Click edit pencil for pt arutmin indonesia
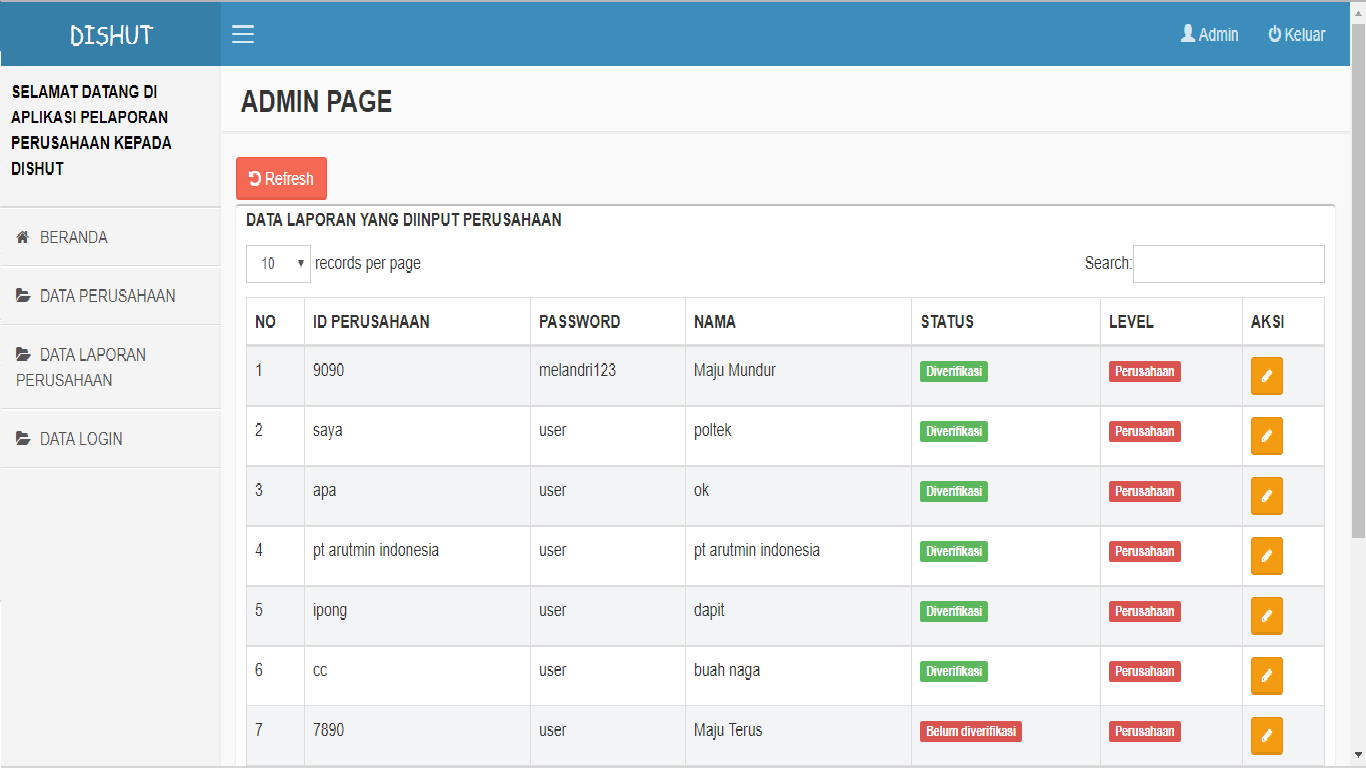1366x768 pixels. click(x=1266, y=556)
